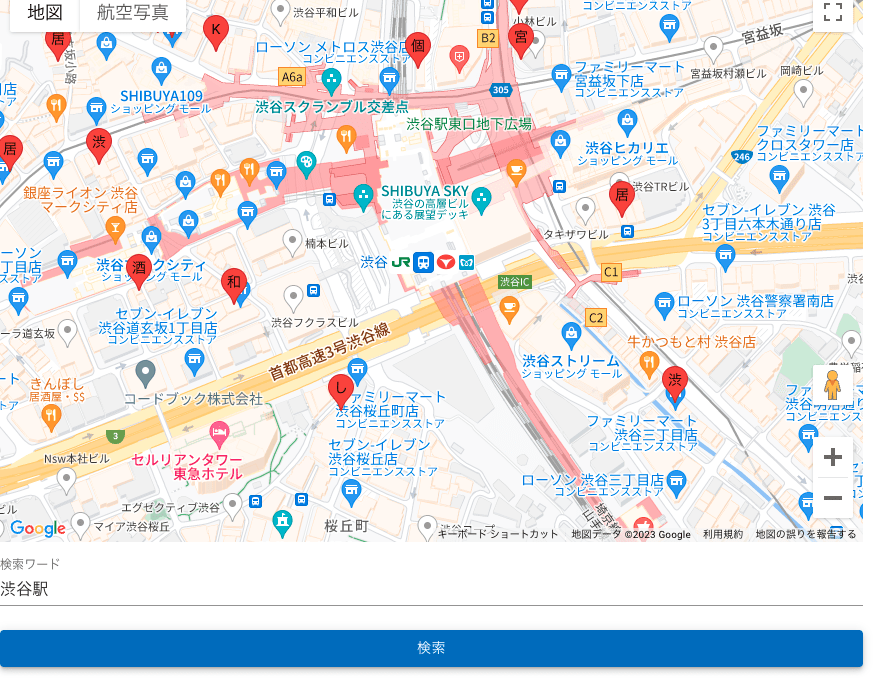Toggle fullscreen map view
Image resolution: width=880 pixels, height=681 pixels.
[833, 12]
